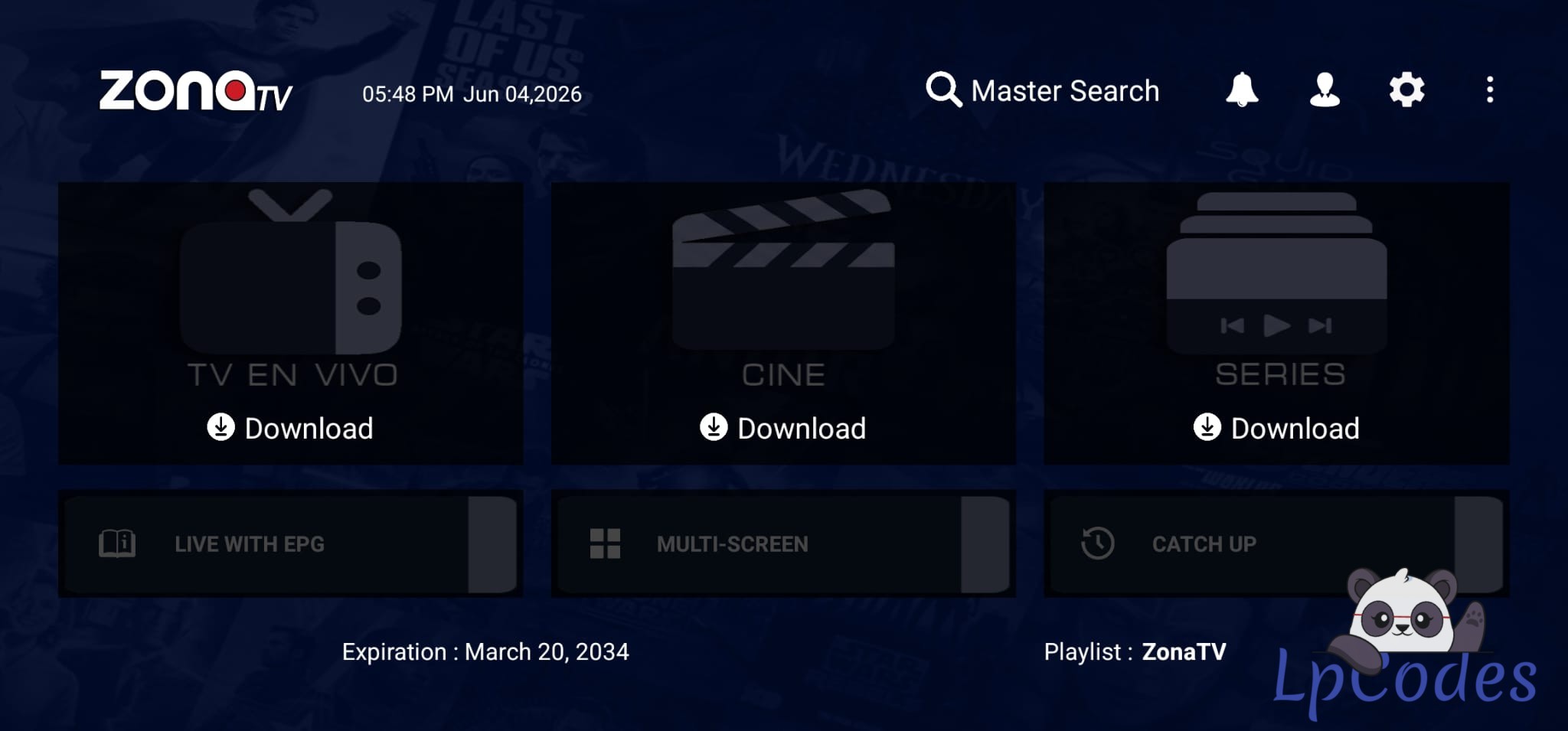Click the ZonaTV logo
The image size is (1568, 731).
[196, 91]
